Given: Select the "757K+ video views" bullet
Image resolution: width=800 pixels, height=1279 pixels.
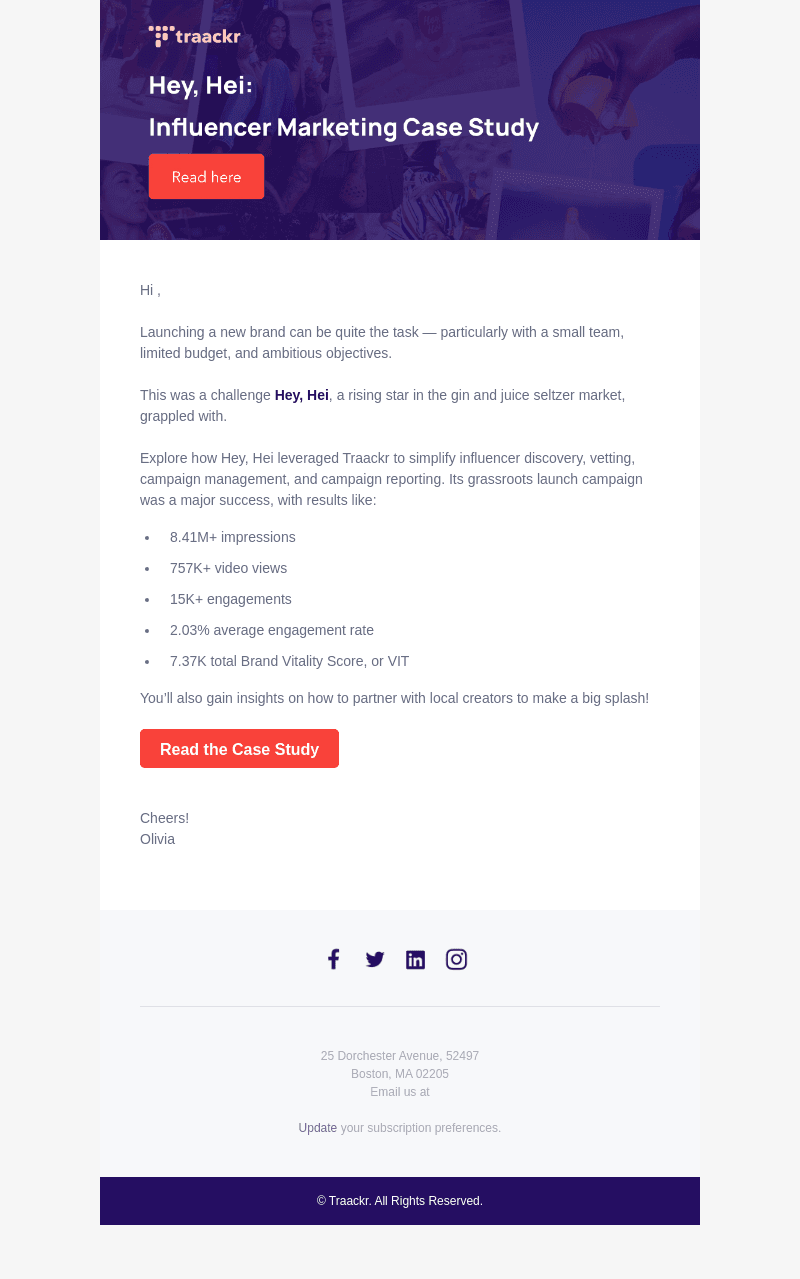Looking at the screenshot, I should tap(228, 568).
